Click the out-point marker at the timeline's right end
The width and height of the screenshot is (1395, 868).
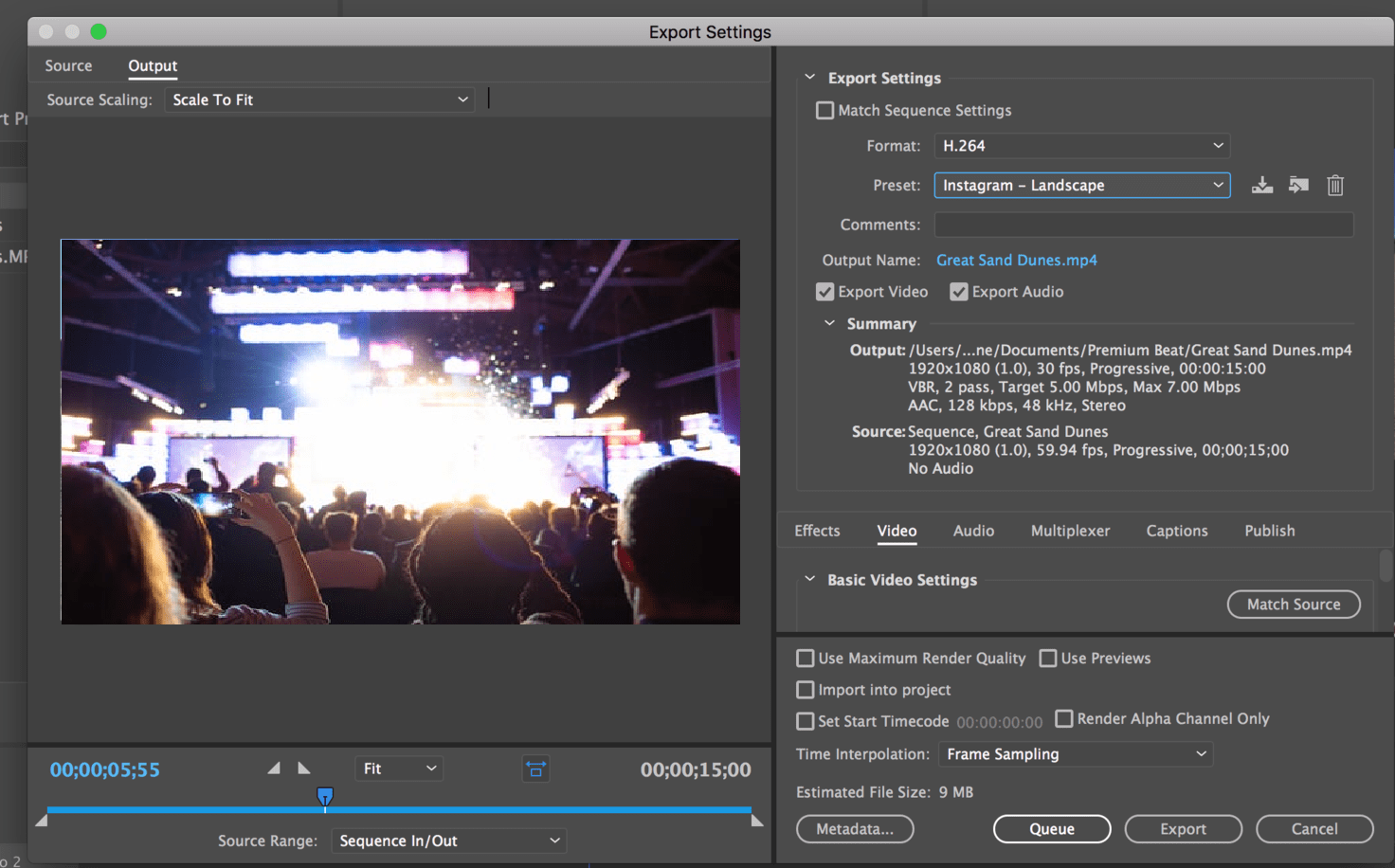click(756, 821)
